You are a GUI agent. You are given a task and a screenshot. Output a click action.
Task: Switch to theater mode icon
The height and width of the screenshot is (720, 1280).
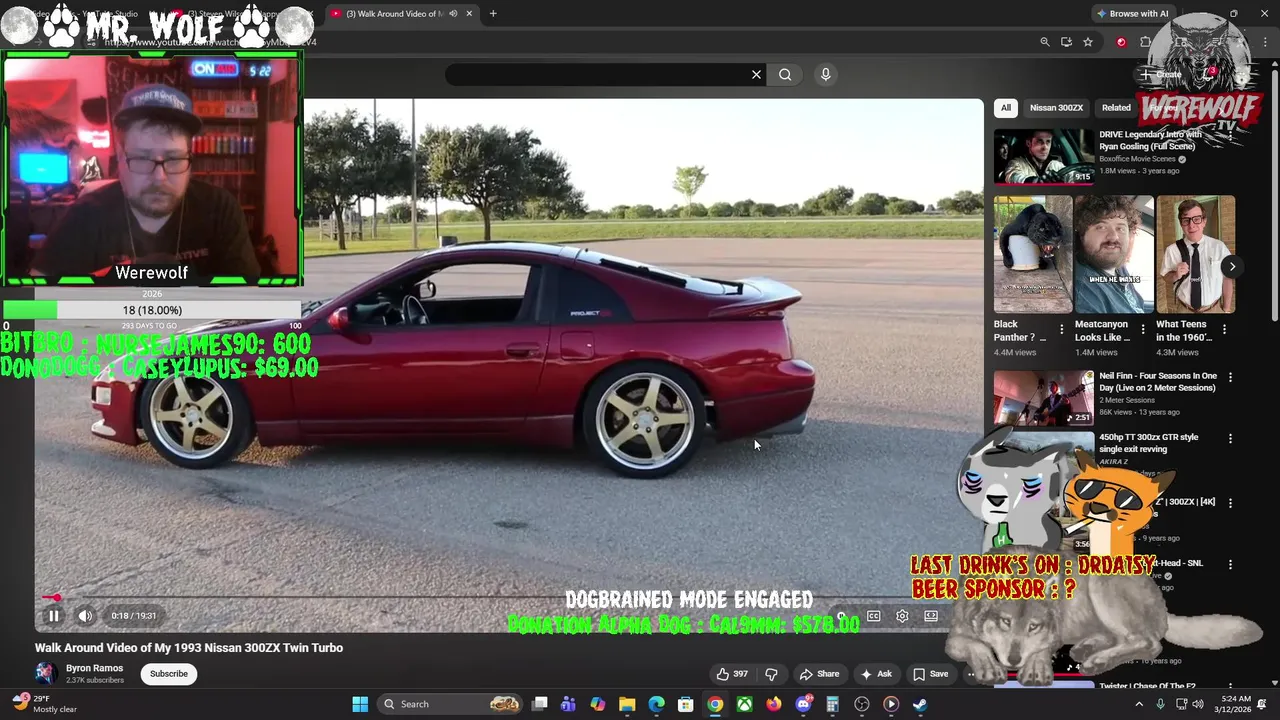point(931,616)
